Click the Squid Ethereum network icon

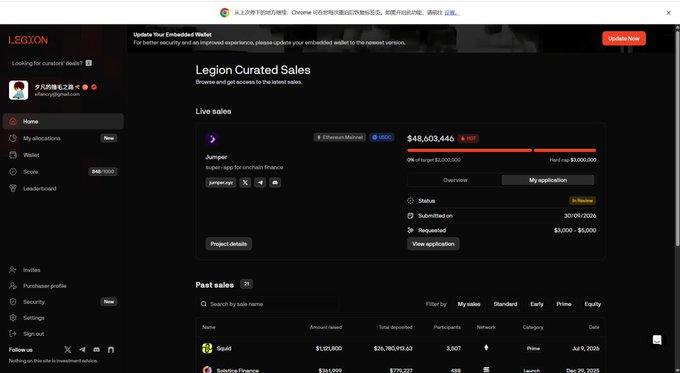click(x=486, y=347)
